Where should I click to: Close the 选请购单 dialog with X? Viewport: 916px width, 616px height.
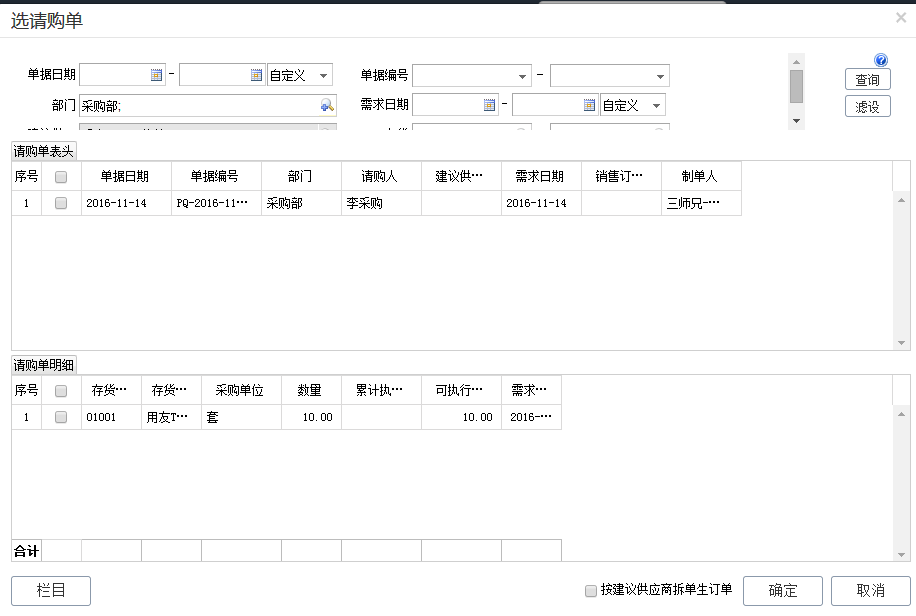point(901,18)
